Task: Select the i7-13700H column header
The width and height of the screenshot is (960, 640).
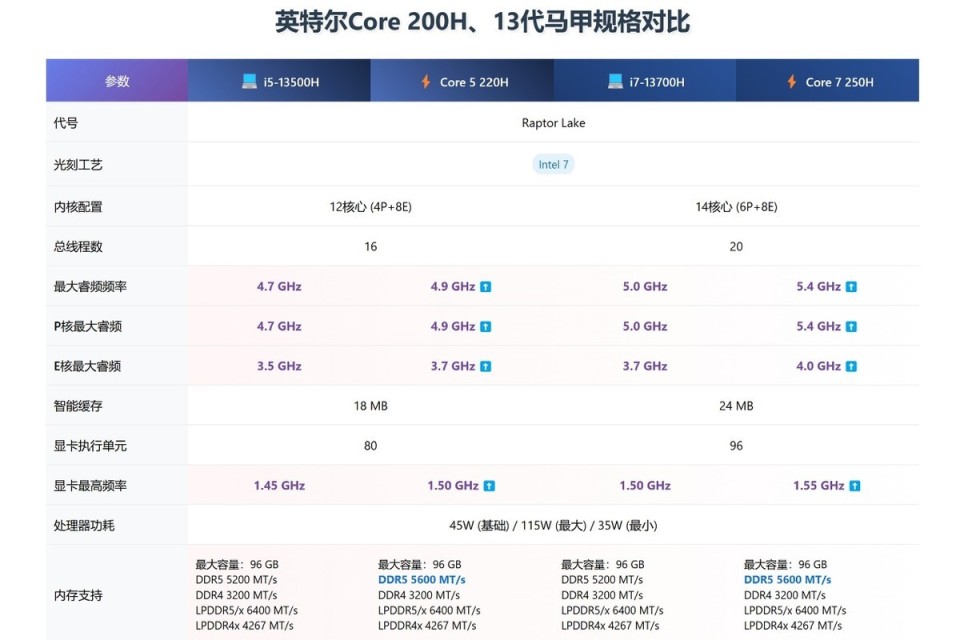Action: (645, 80)
